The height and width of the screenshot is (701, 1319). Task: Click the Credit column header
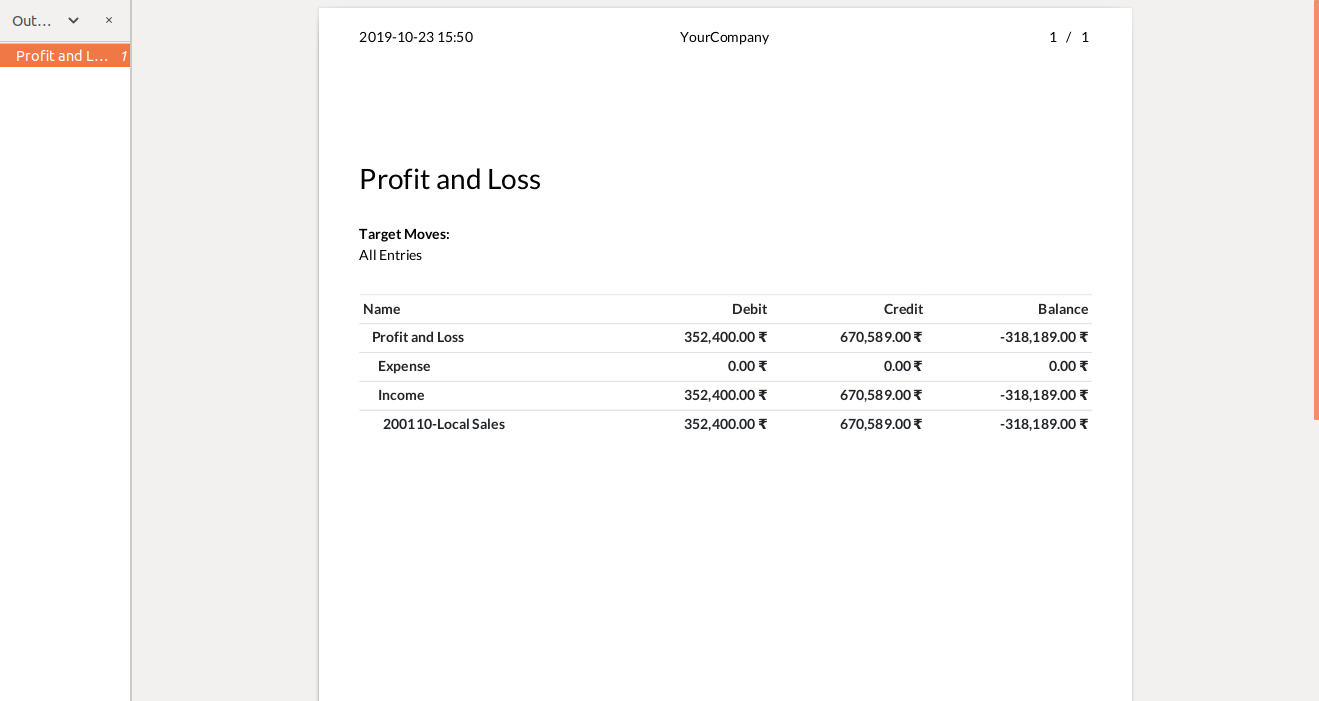coord(903,309)
